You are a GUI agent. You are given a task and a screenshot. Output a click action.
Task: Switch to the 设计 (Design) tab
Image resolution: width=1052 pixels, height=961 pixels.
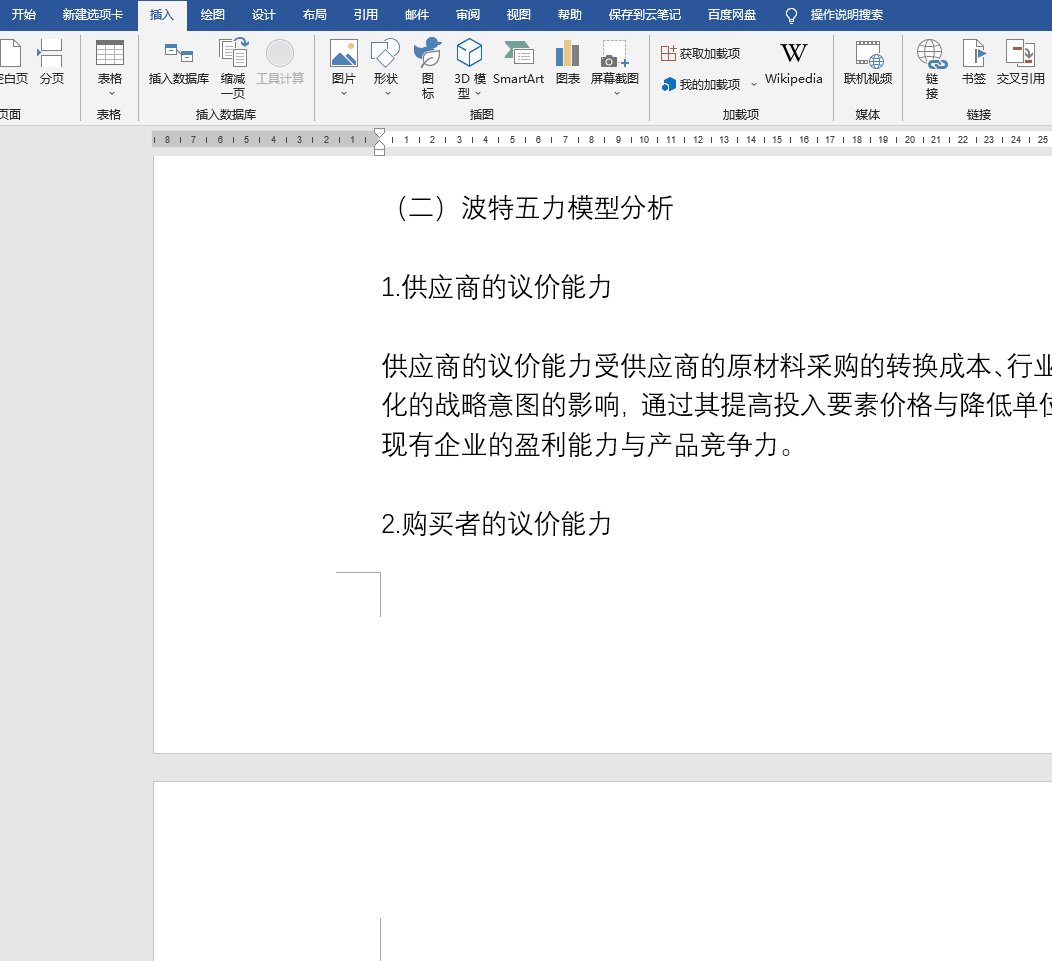point(263,15)
